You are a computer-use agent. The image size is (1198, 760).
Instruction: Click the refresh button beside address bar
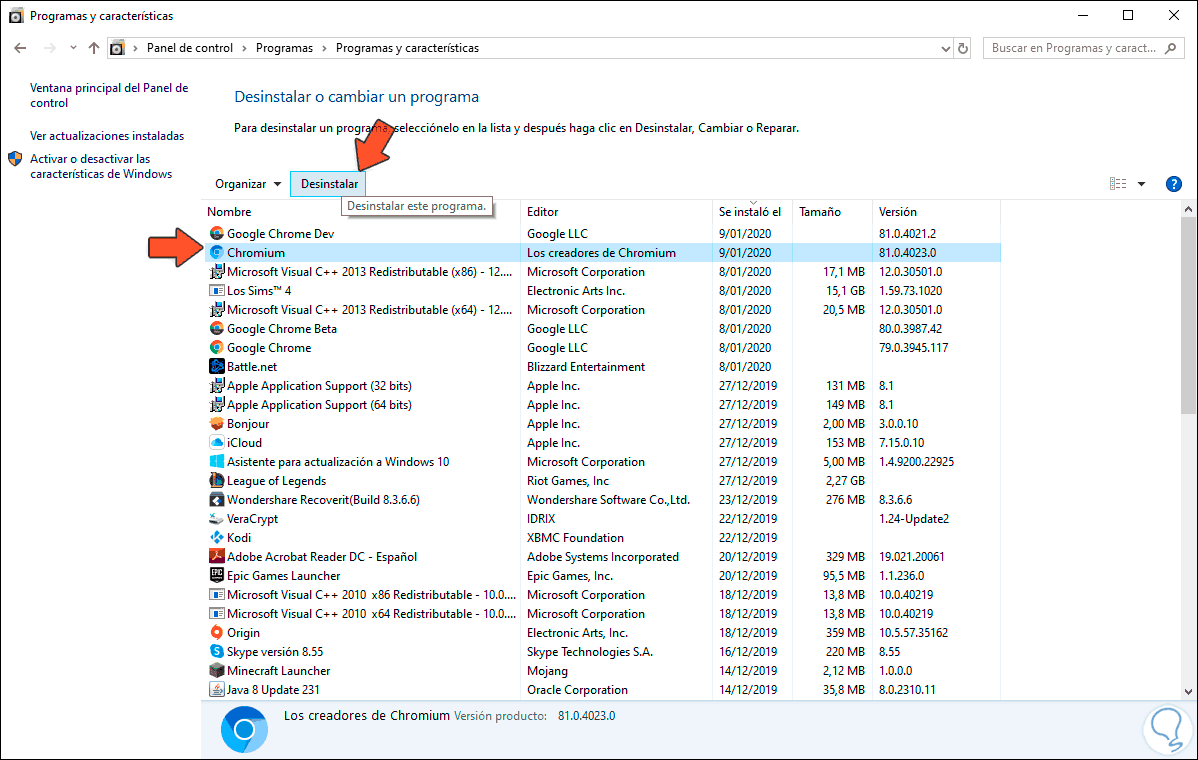pyautogui.click(x=963, y=48)
